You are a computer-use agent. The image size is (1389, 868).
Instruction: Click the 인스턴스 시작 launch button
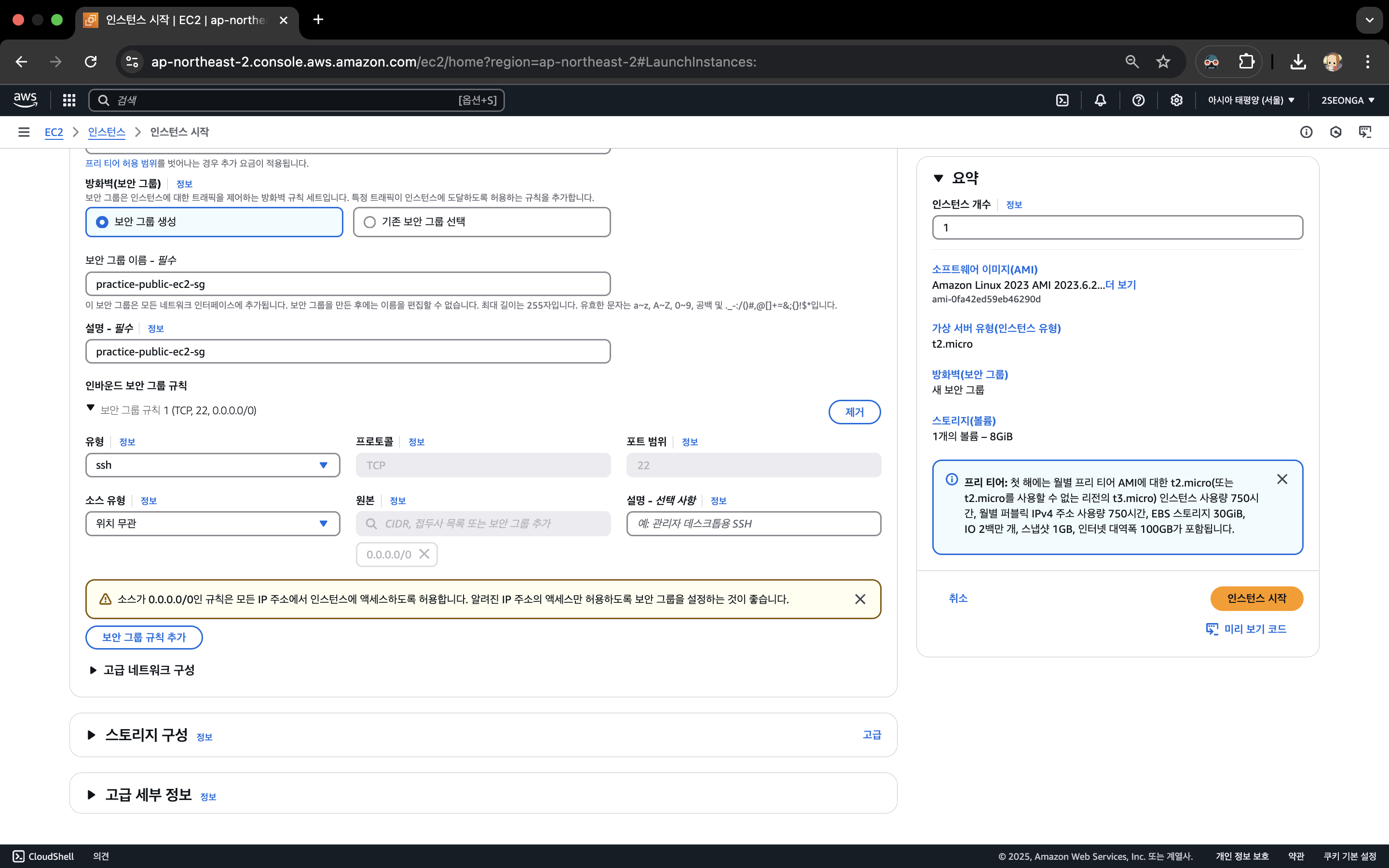1256,598
